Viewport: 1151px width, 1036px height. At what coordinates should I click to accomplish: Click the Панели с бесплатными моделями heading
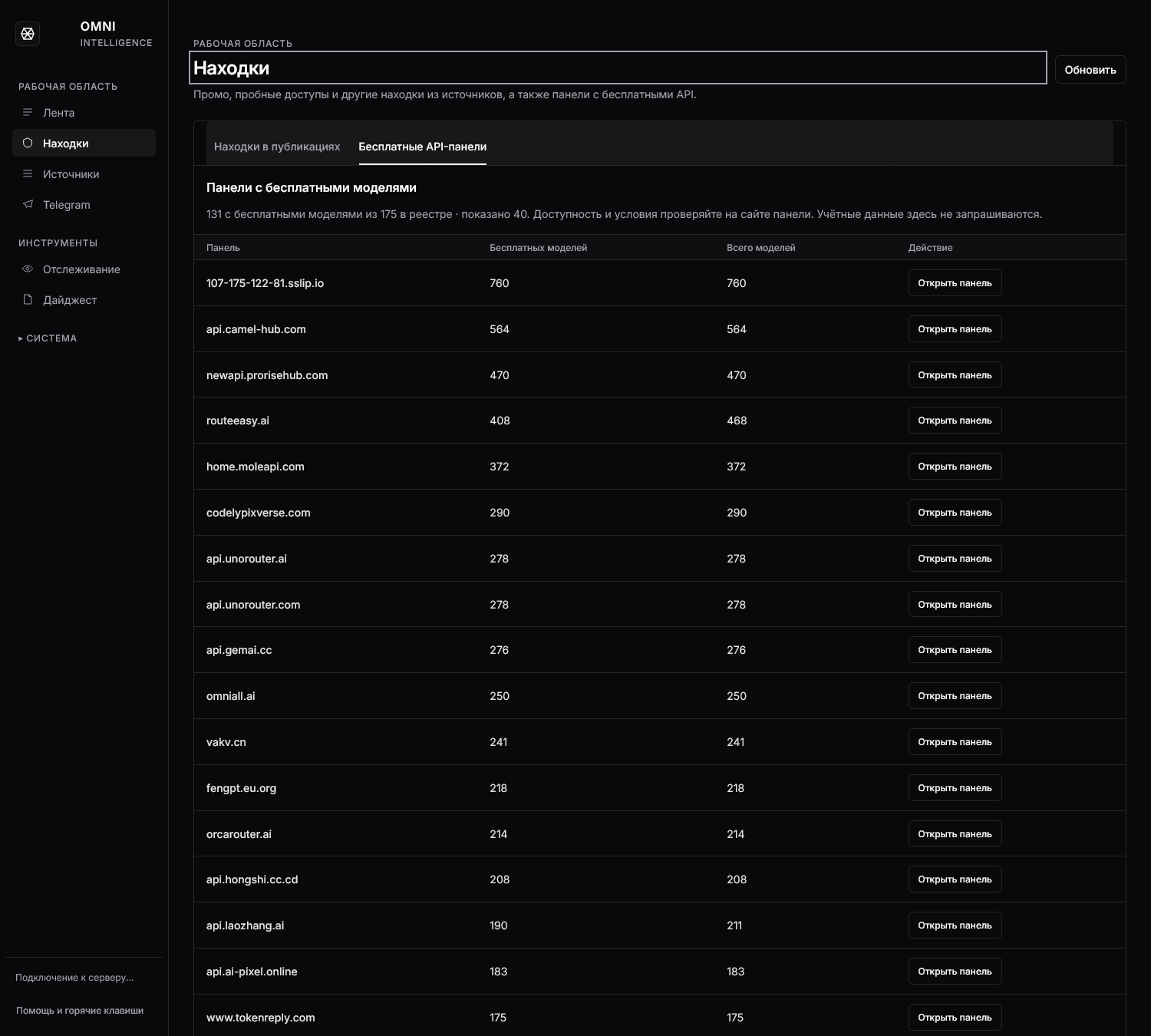[312, 187]
